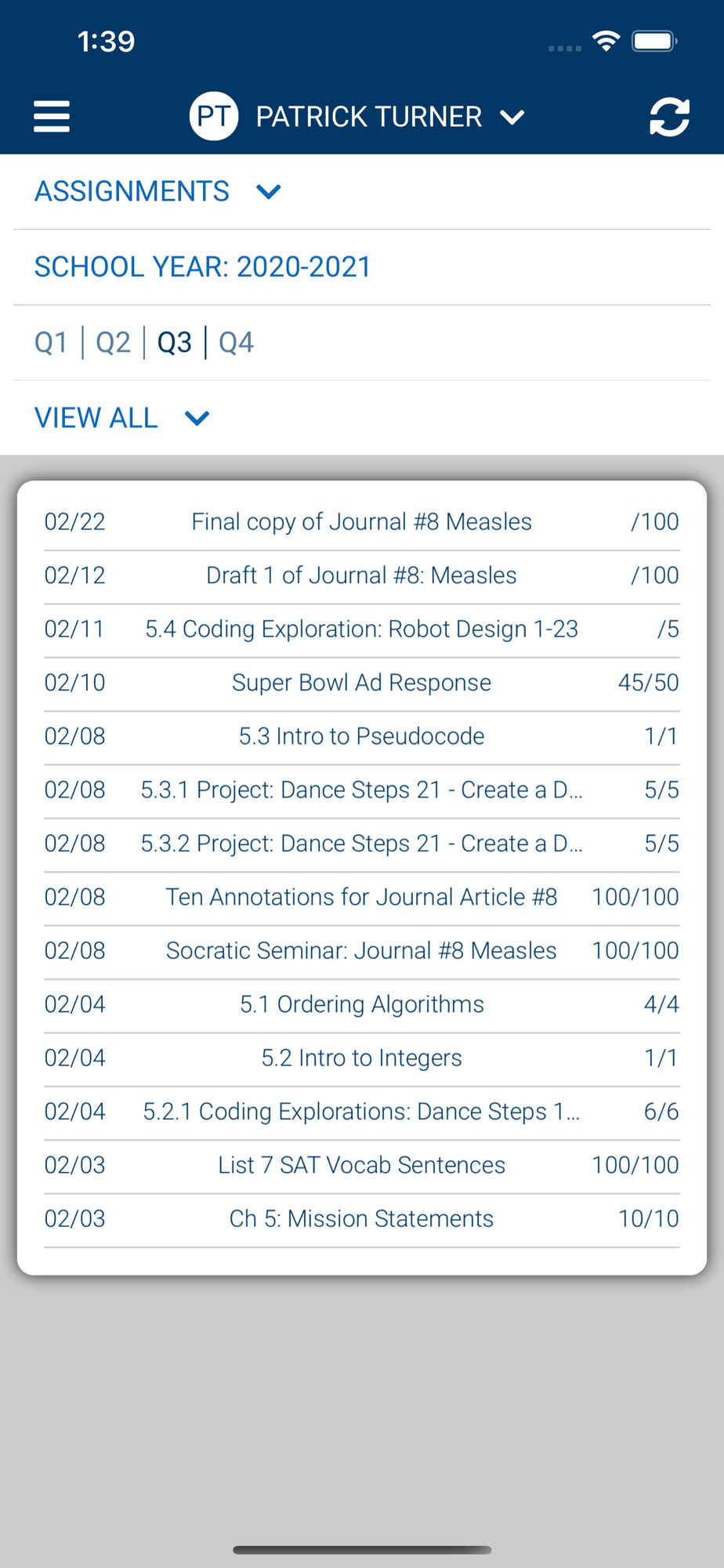Viewport: 724px width, 1568px height.
Task: Select Ch 5: Mission Statements row
Action: tap(361, 1218)
